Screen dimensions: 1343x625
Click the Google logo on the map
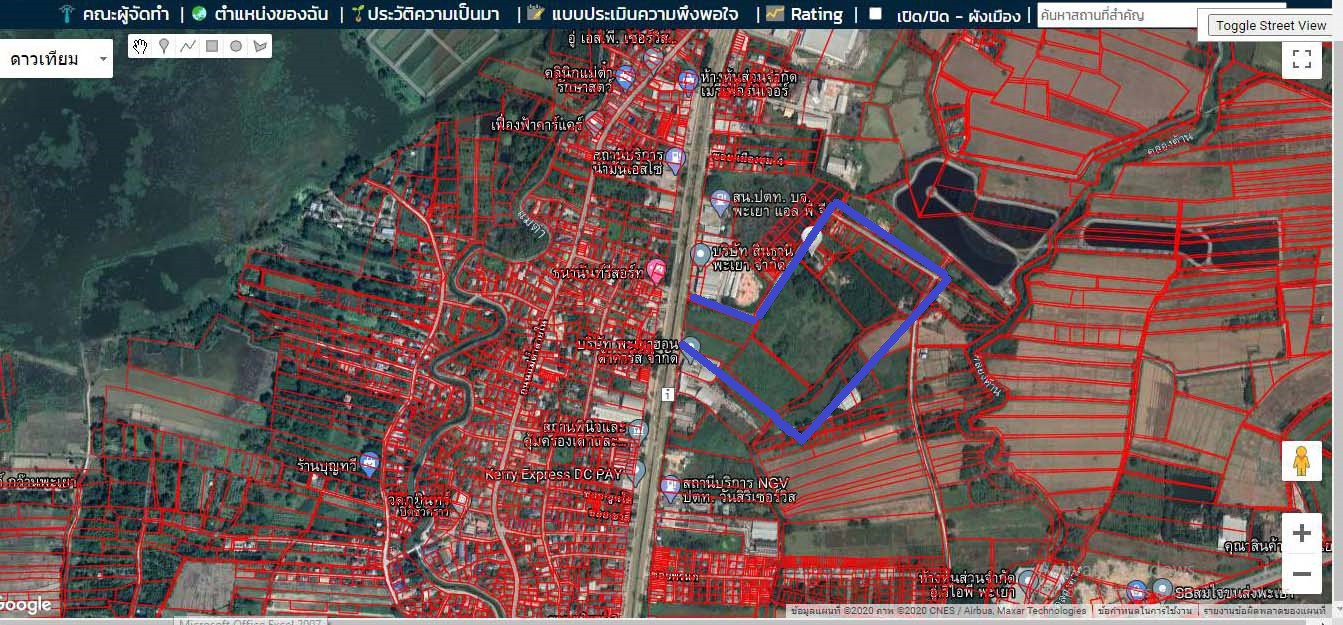[26, 604]
